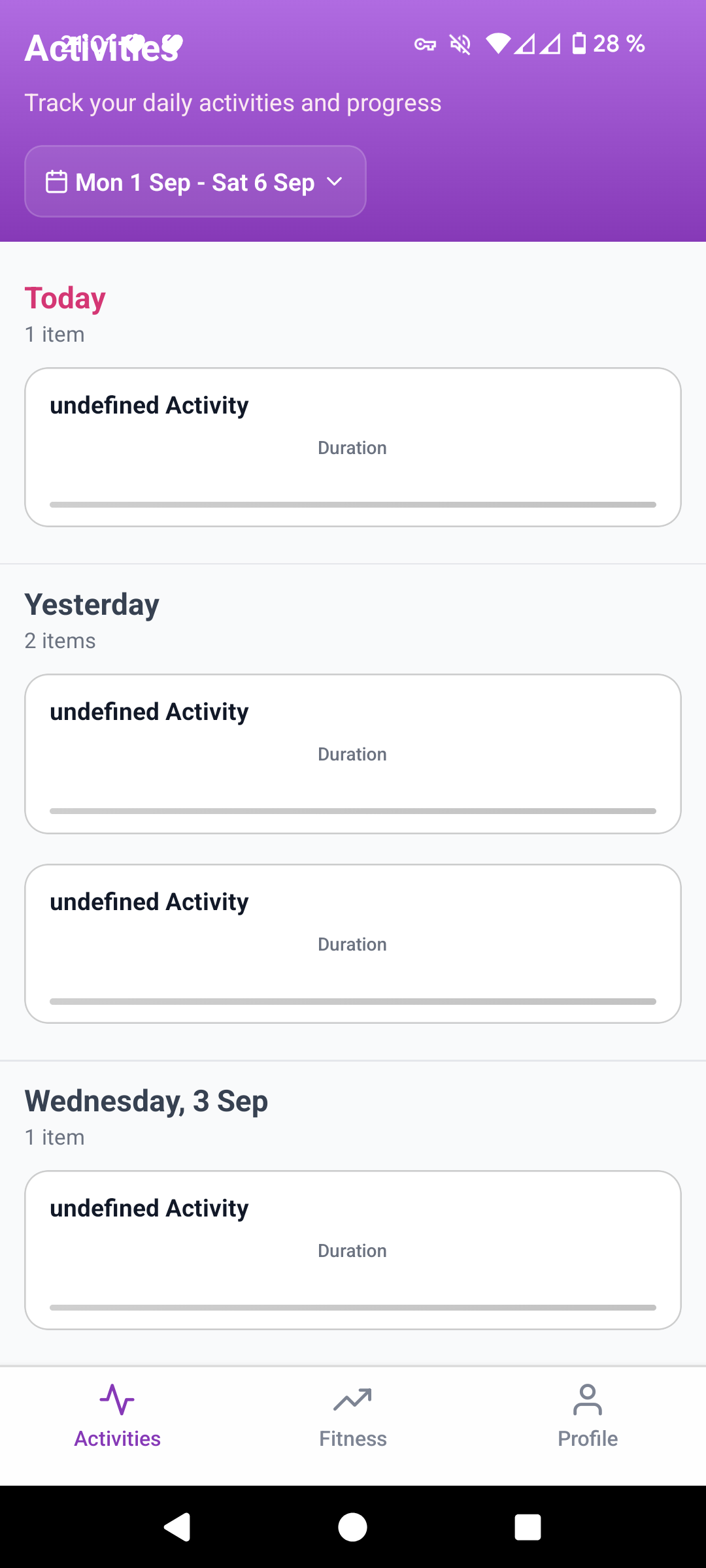The height and width of the screenshot is (1568, 706).
Task: Expand the date range chevron arrow
Action: coord(335,182)
